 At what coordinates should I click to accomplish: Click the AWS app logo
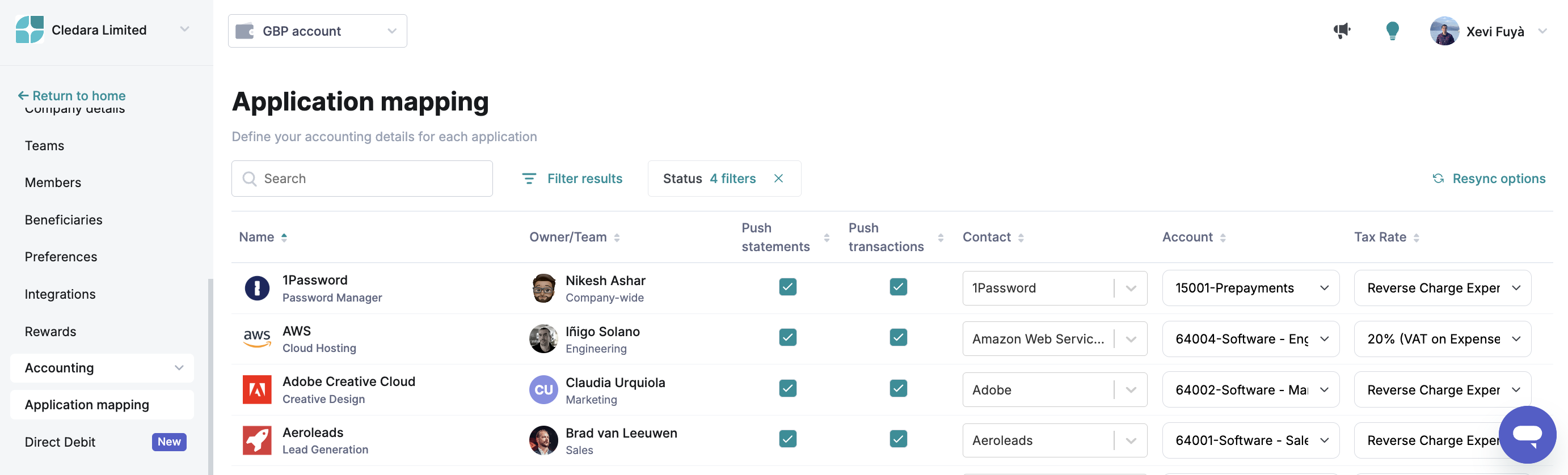(257, 338)
